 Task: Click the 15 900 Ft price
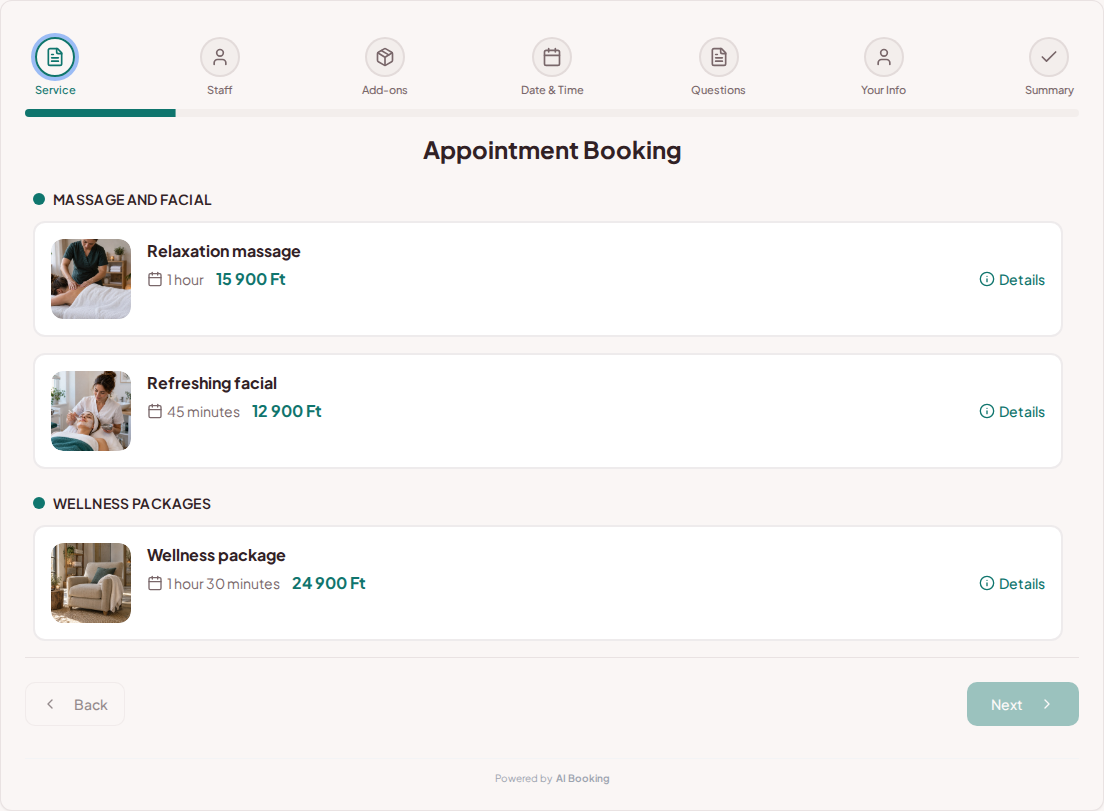point(251,279)
